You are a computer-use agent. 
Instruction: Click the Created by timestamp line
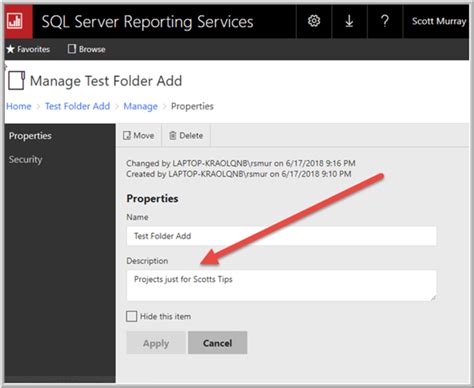point(239,174)
